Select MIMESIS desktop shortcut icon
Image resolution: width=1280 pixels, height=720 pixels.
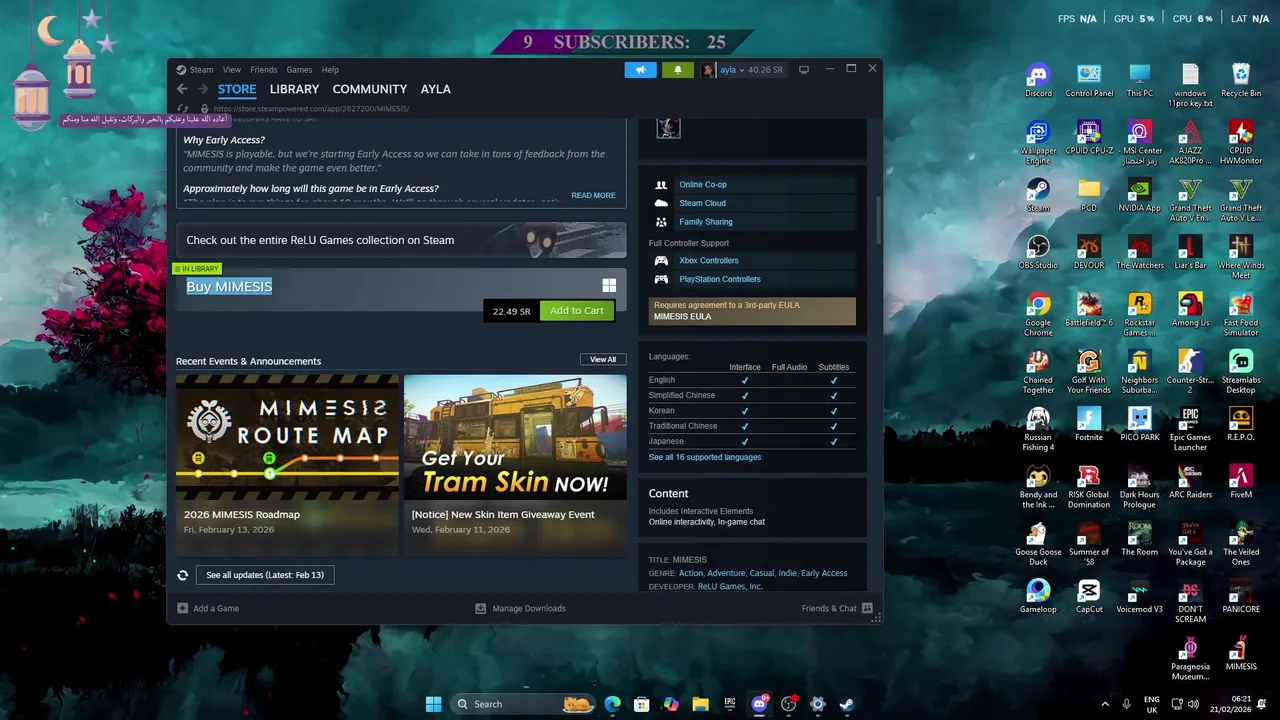tap(1241, 654)
